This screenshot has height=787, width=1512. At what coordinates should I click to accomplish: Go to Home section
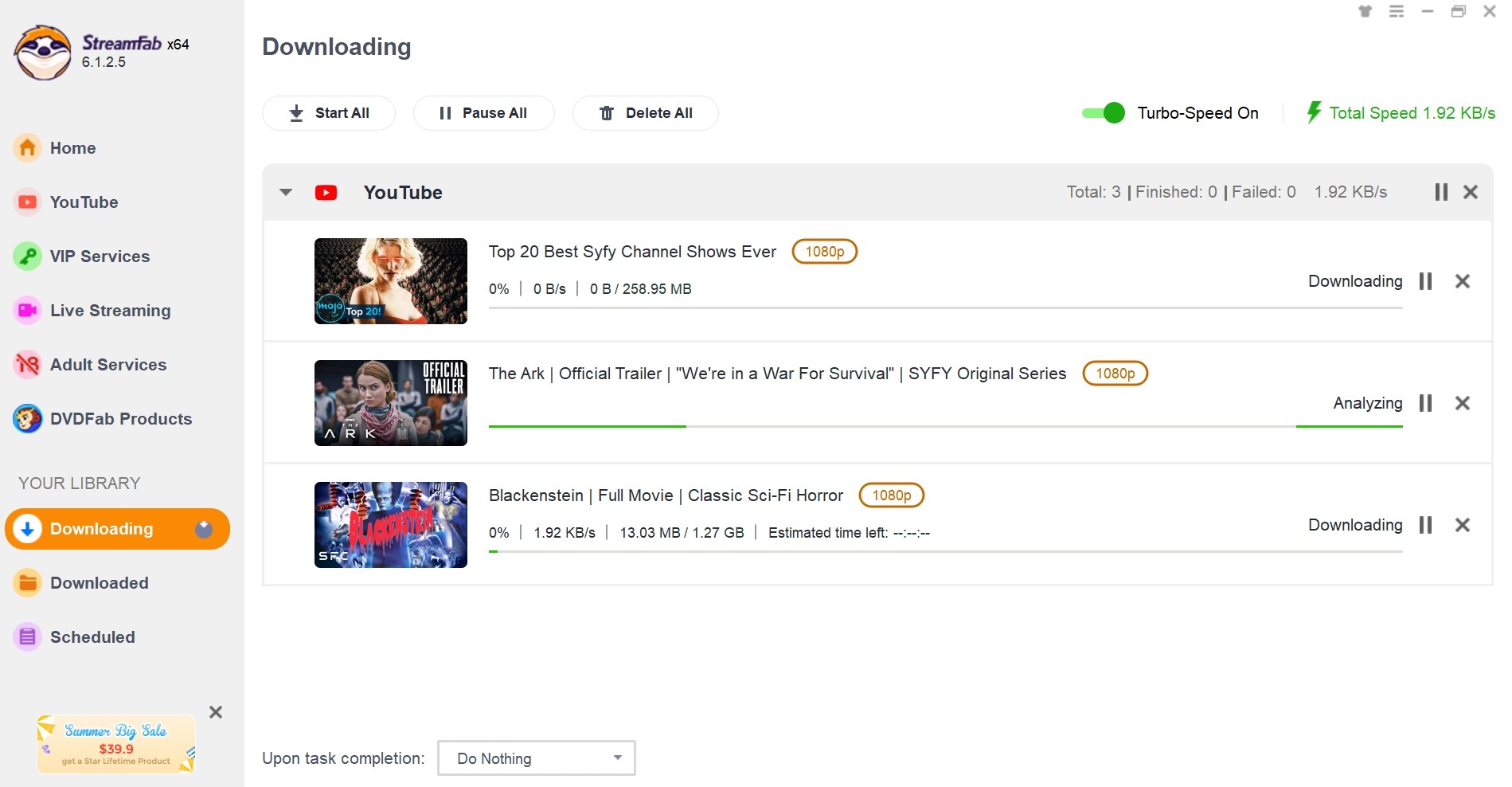coord(73,148)
